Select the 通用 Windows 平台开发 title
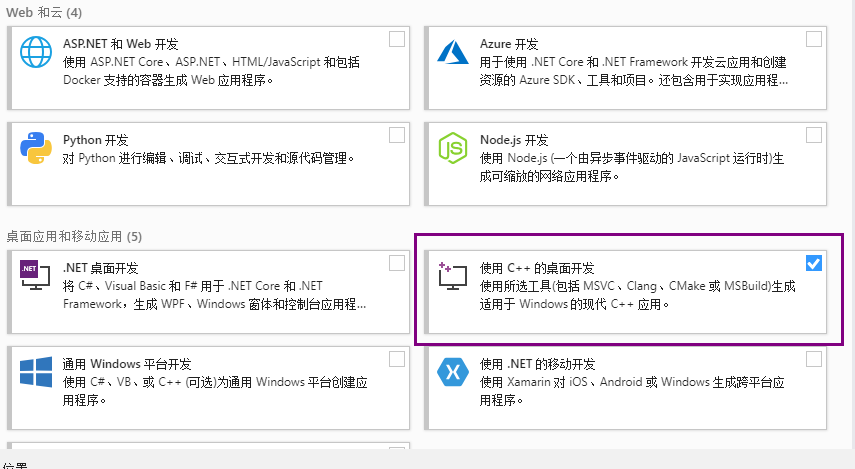Viewport: 855px width, 469px height. pyautogui.click(x=127, y=364)
